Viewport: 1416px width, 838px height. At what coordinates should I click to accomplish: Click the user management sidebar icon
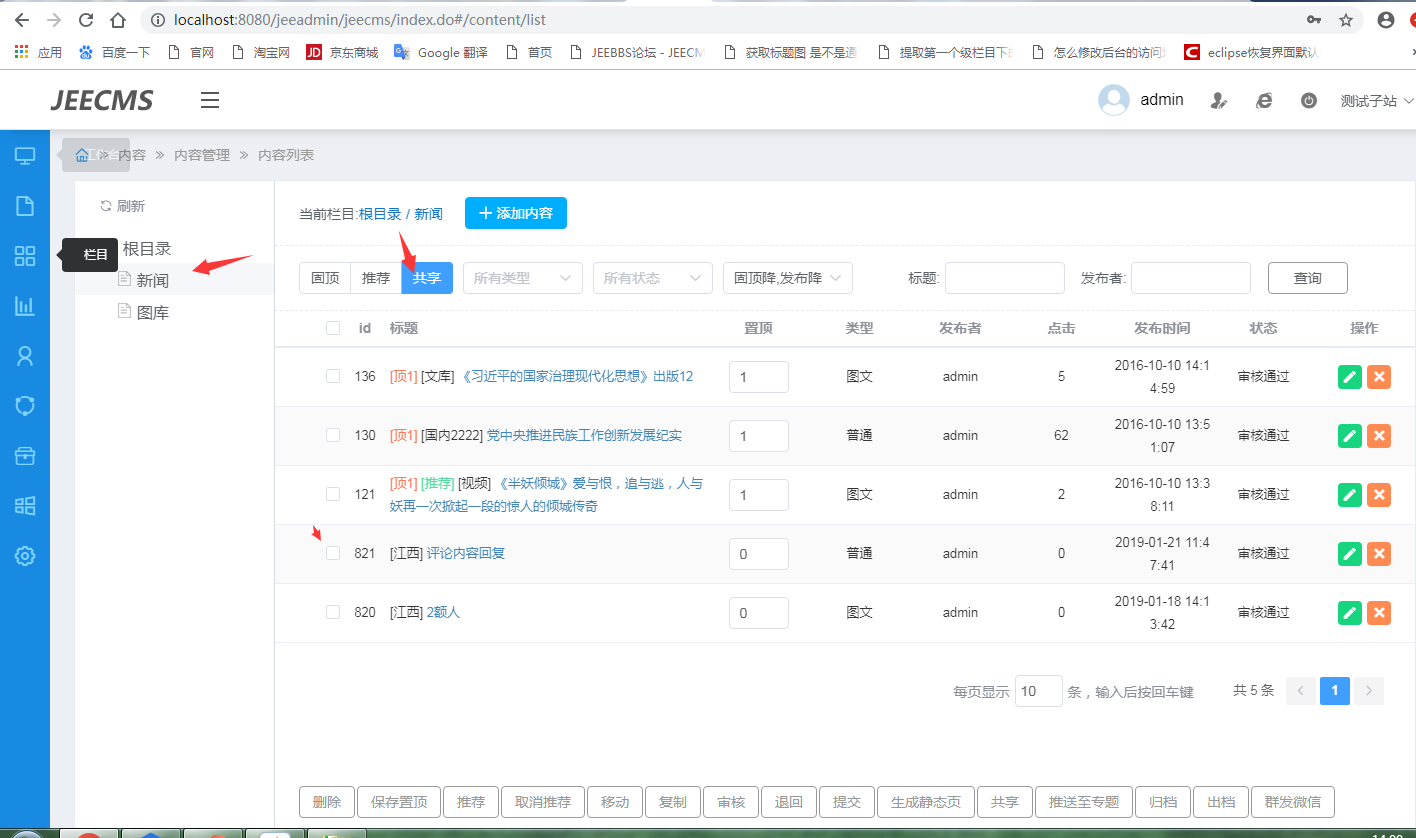(x=25, y=356)
